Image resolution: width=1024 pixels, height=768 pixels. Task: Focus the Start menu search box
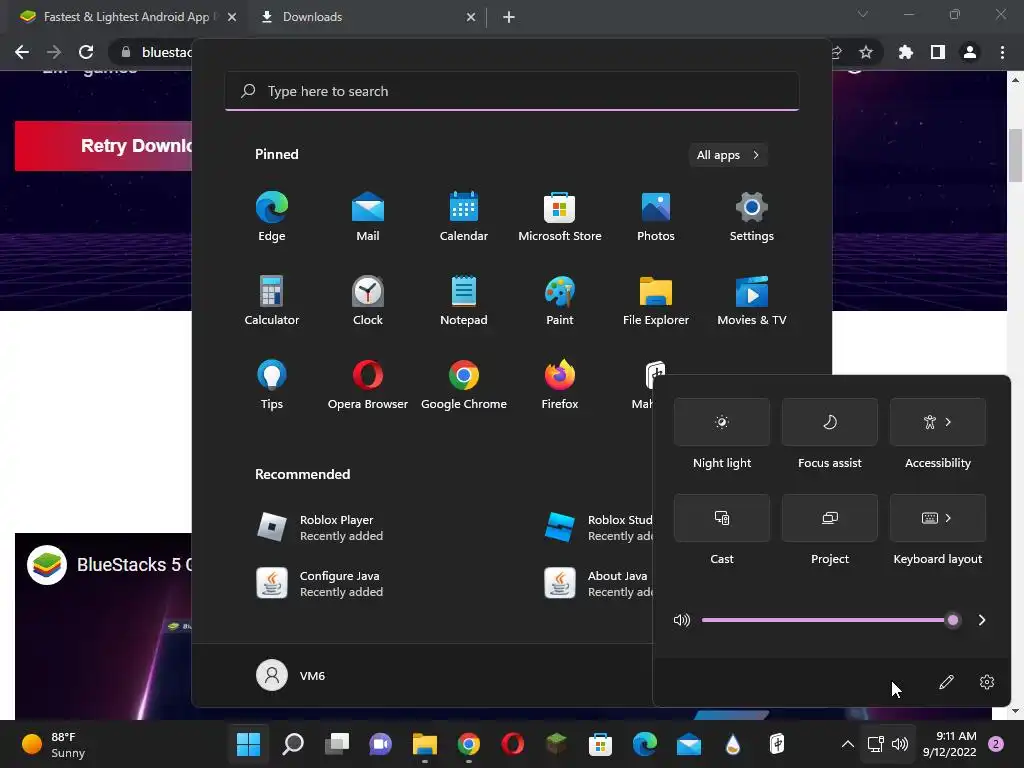click(512, 91)
